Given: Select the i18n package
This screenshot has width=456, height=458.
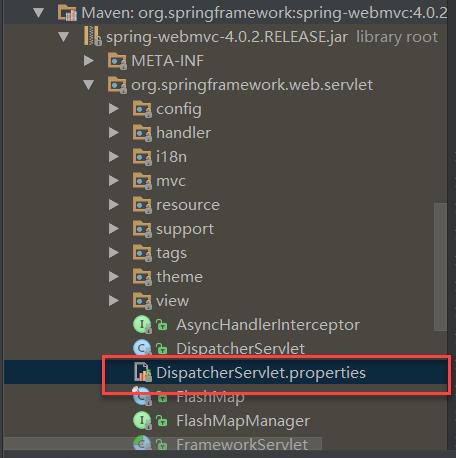Looking at the screenshot, I should pyautogui.click(x=172, y=157).
